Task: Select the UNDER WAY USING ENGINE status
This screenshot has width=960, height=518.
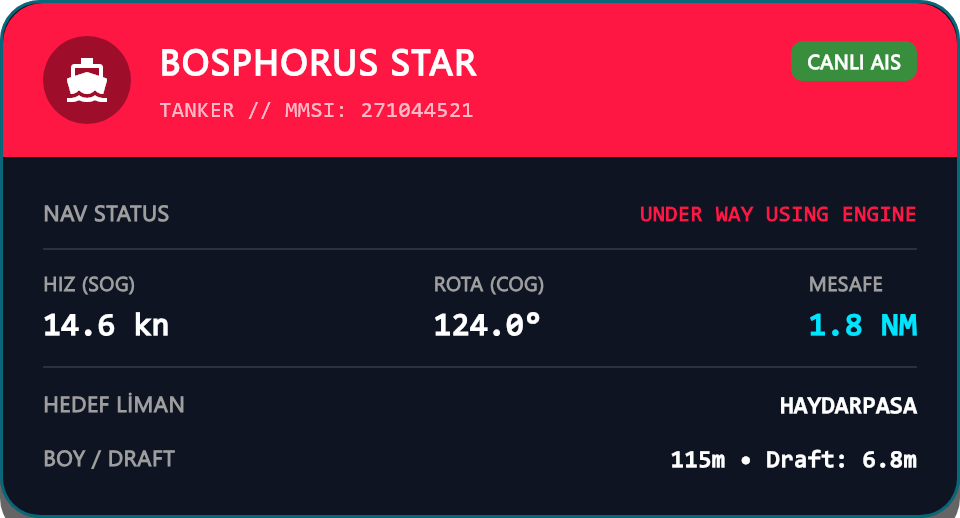Action: tap(778, 214)
